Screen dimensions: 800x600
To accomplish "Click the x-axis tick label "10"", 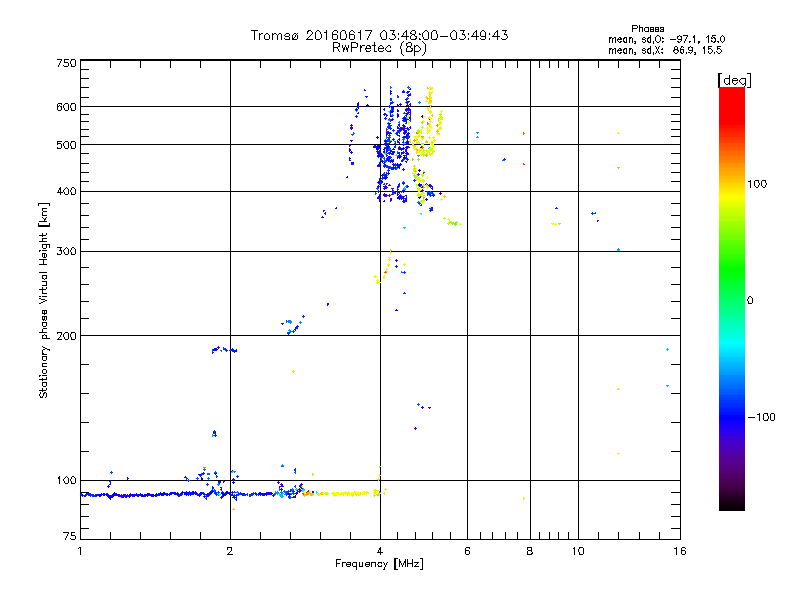I will [578, 551].
